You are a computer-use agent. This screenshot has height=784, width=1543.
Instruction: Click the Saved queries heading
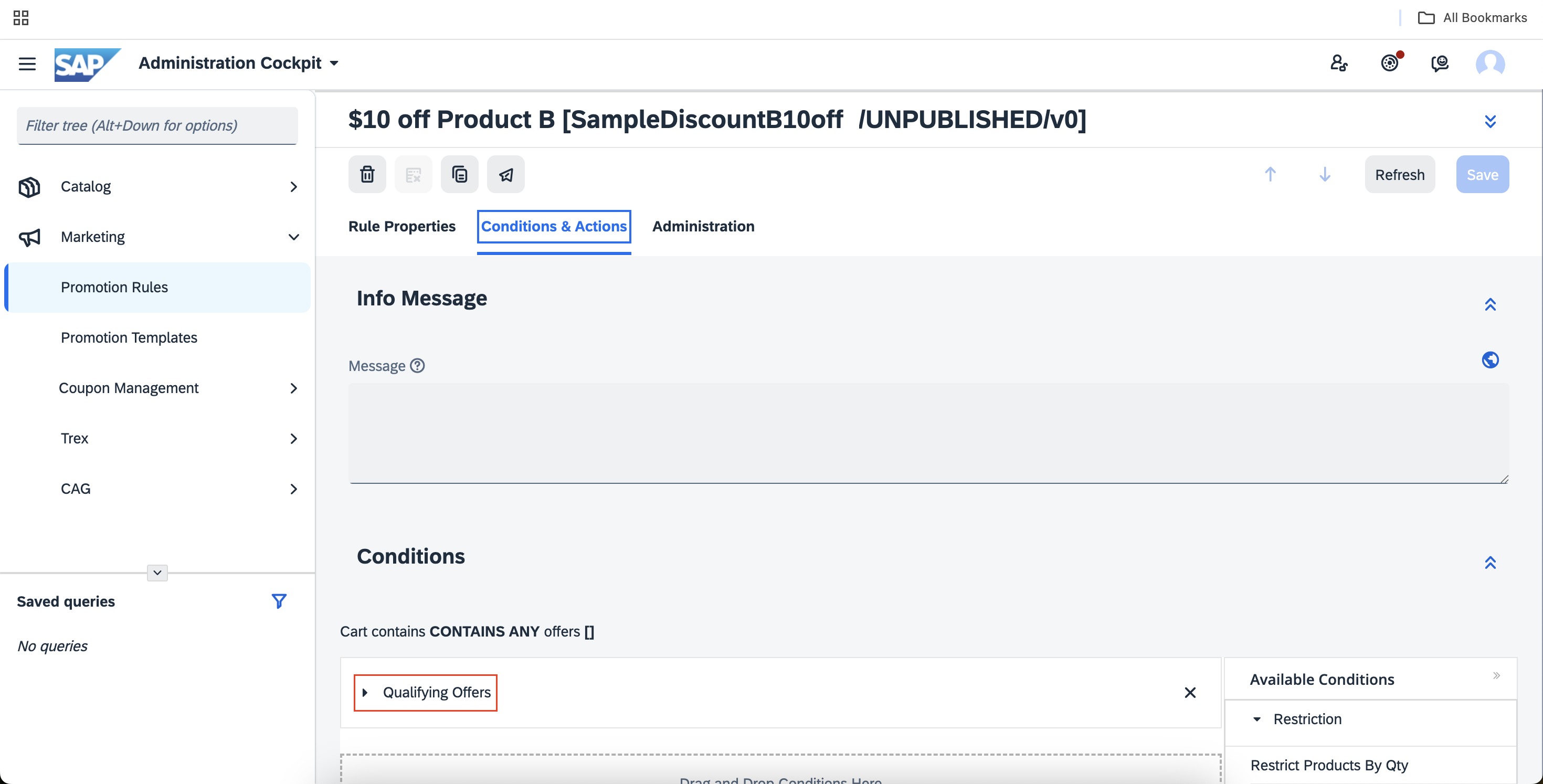point(66,601)
